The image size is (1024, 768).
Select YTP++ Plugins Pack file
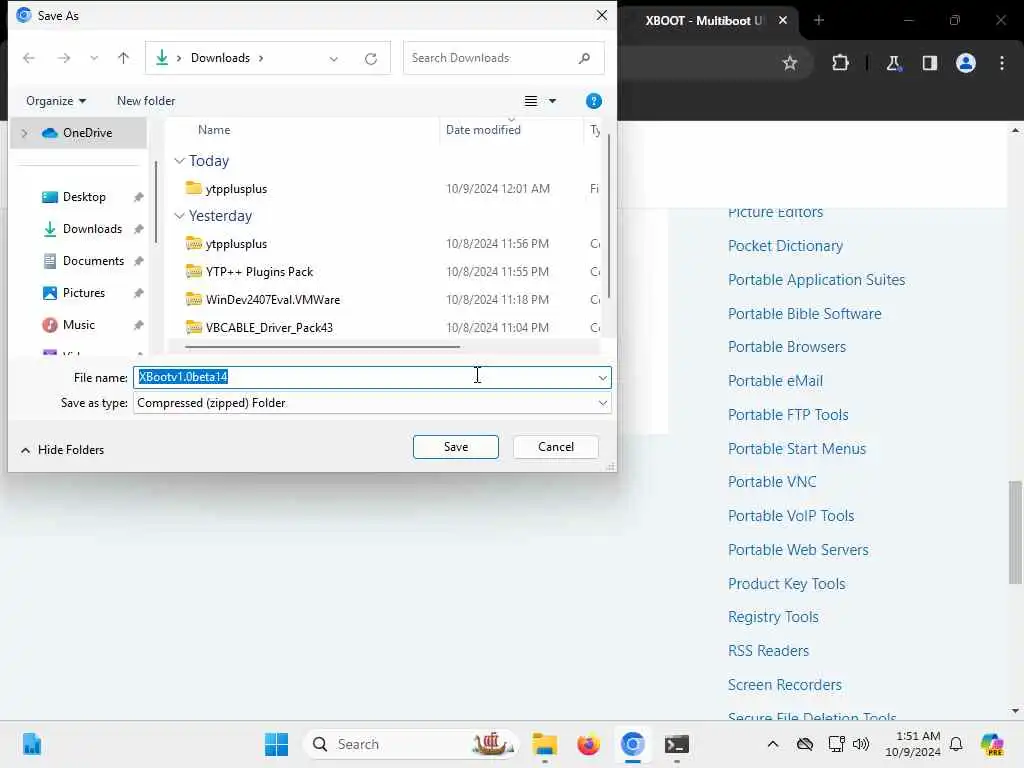[x=259, y=272]
